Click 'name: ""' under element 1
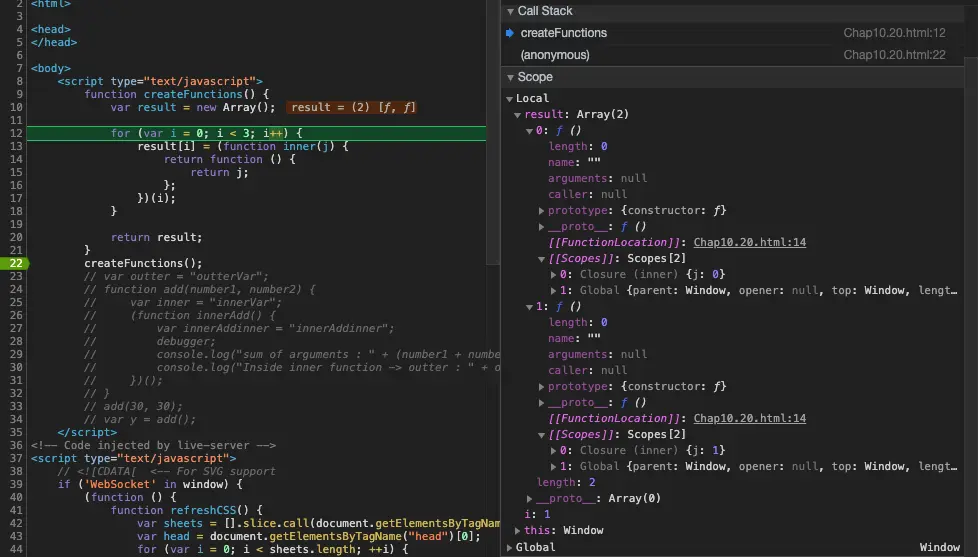The width and height of the screenshot is (978, 557). click(x=574, y=339)
